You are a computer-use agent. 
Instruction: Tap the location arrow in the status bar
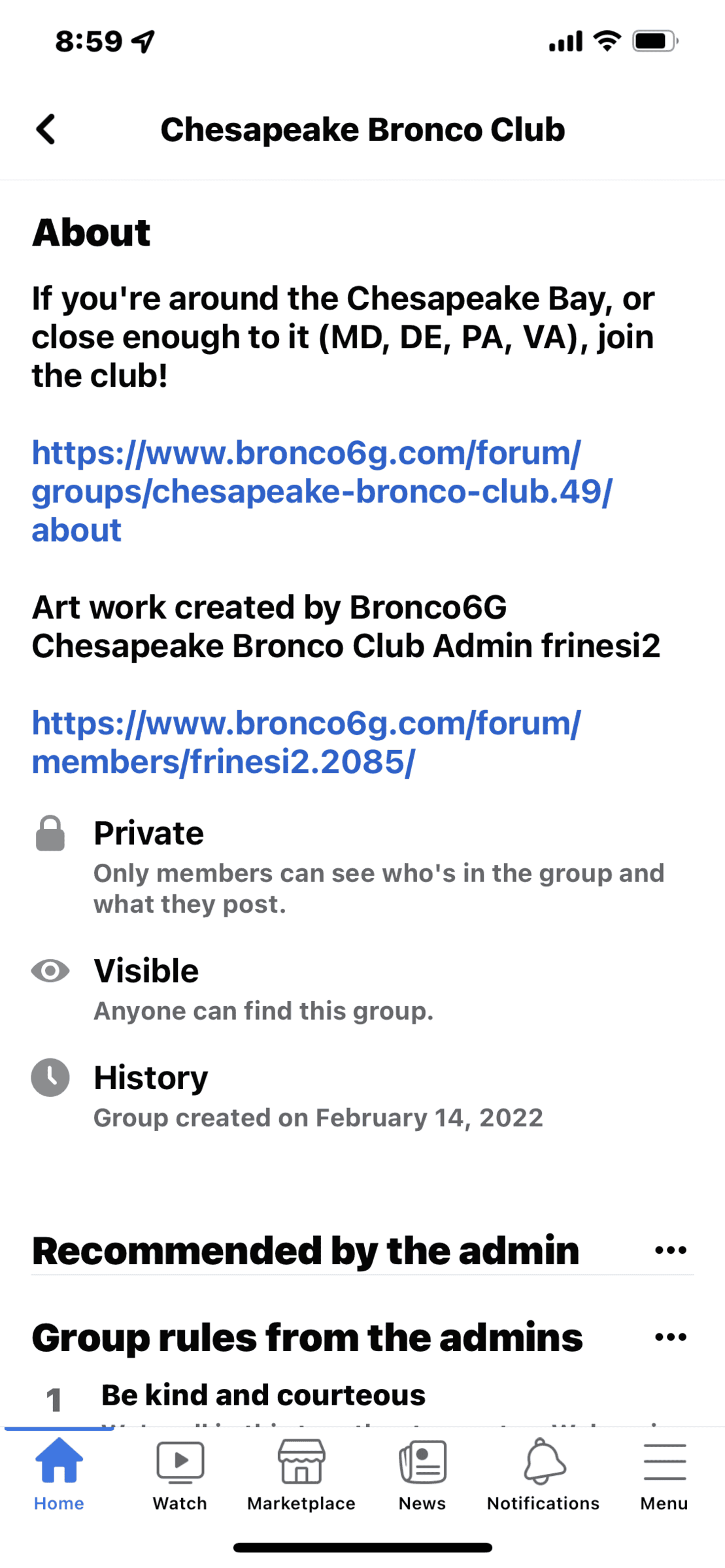click(143, 41)
